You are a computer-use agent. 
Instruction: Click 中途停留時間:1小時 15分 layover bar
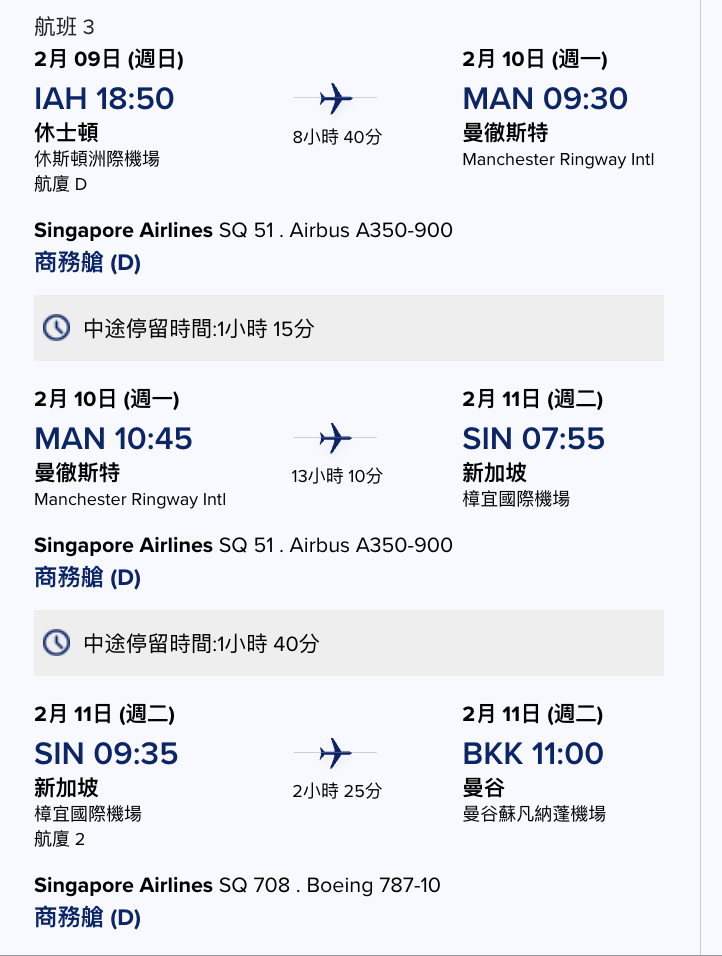pos(349,328)
